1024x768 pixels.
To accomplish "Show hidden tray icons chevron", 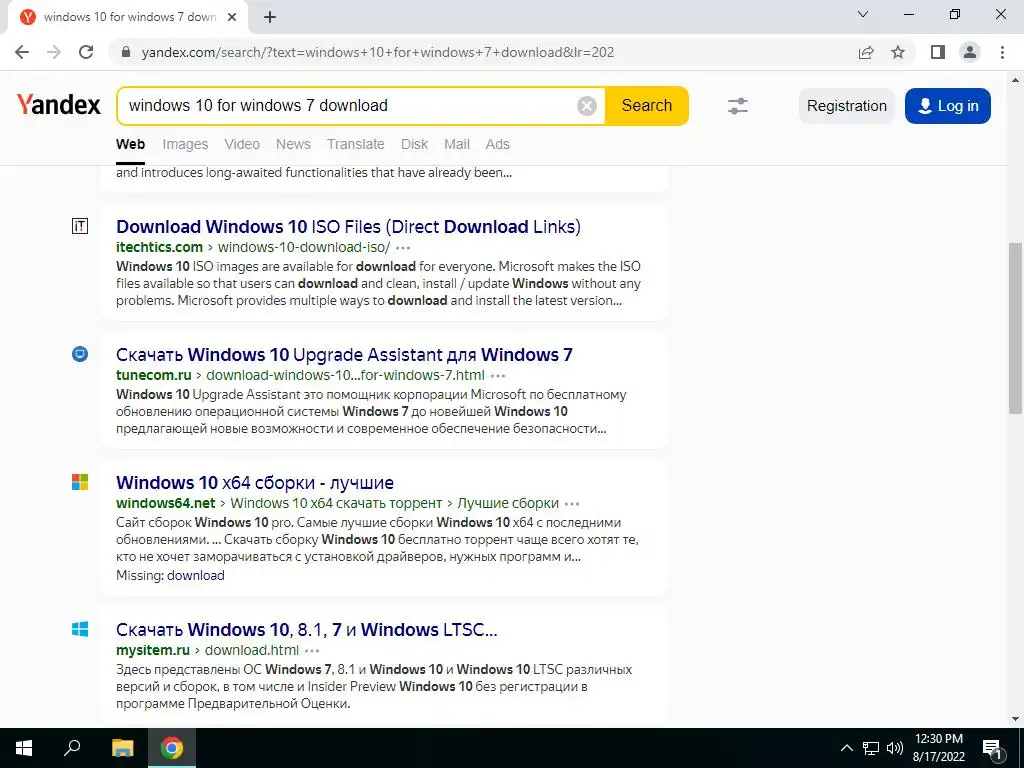I will 846,748.
